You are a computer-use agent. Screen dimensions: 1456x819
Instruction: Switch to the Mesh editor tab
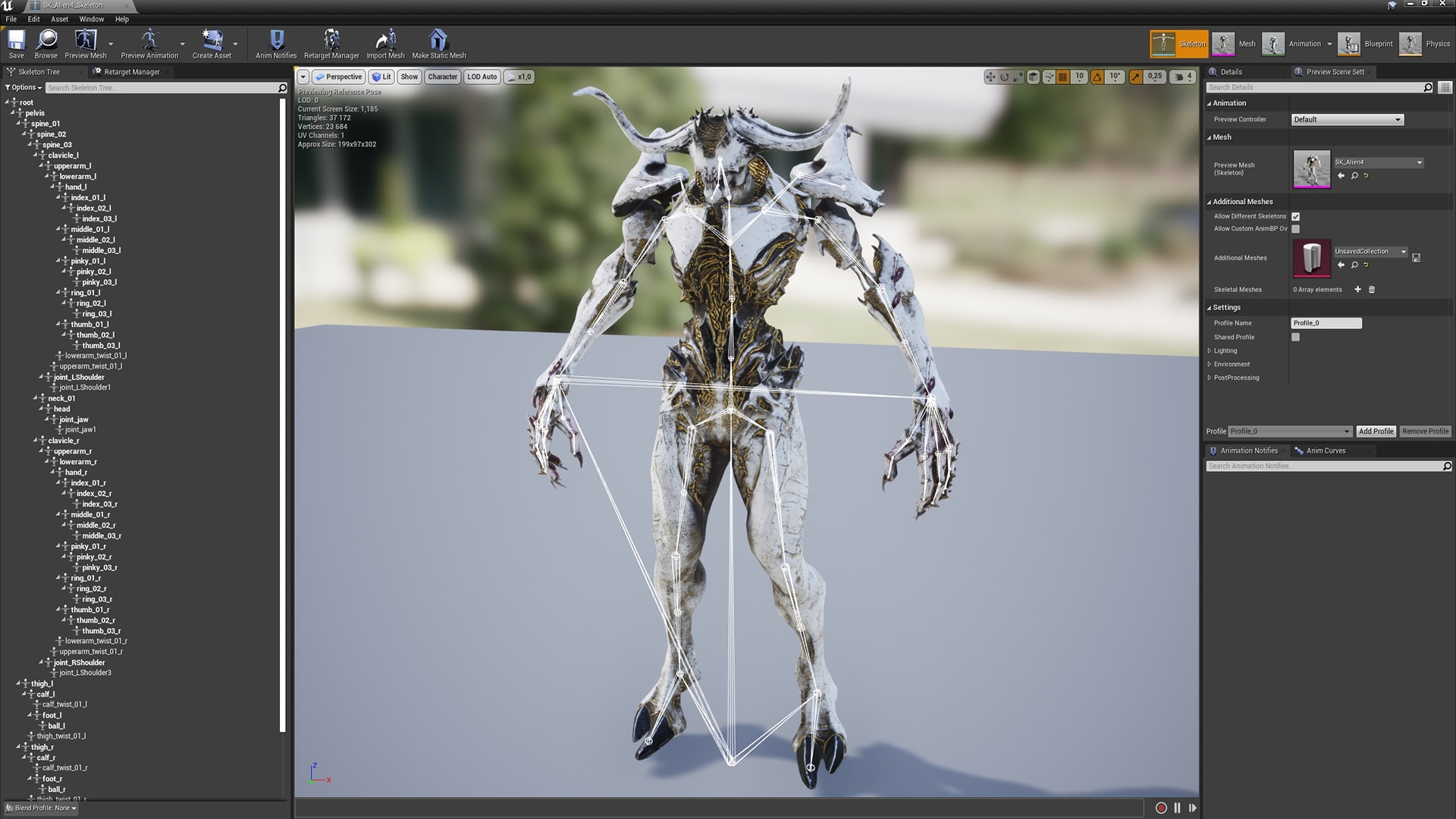(x=1236, y=43)
